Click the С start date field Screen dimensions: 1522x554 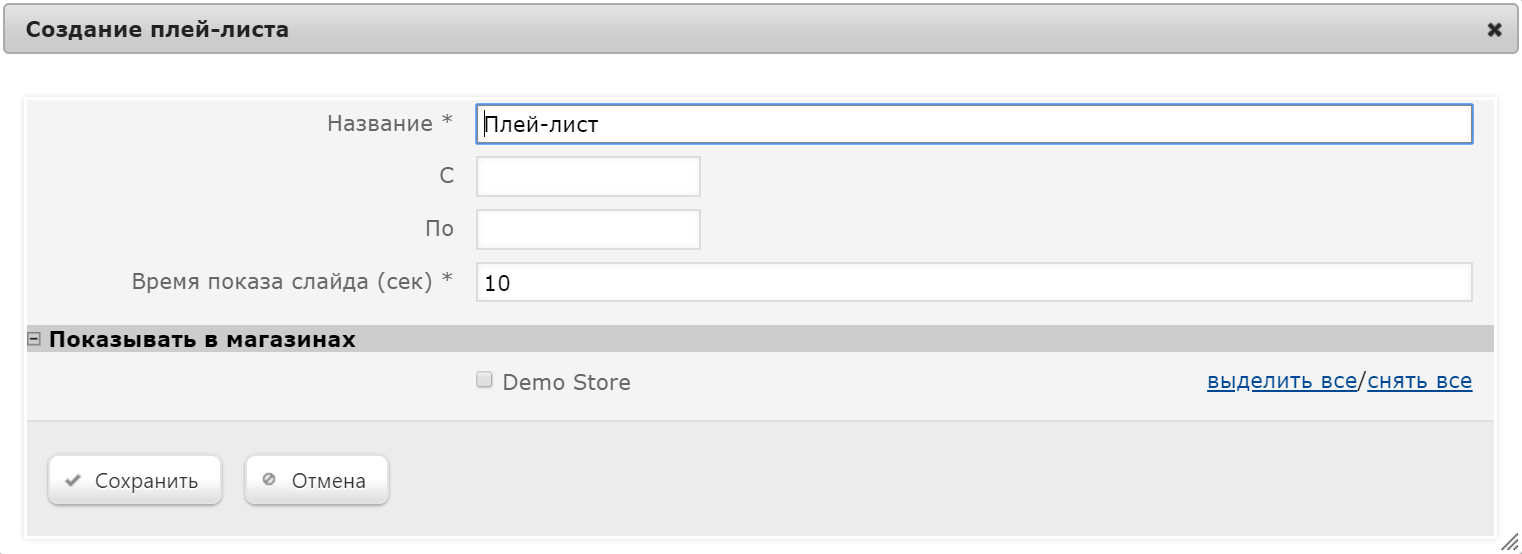pos(588,177)
